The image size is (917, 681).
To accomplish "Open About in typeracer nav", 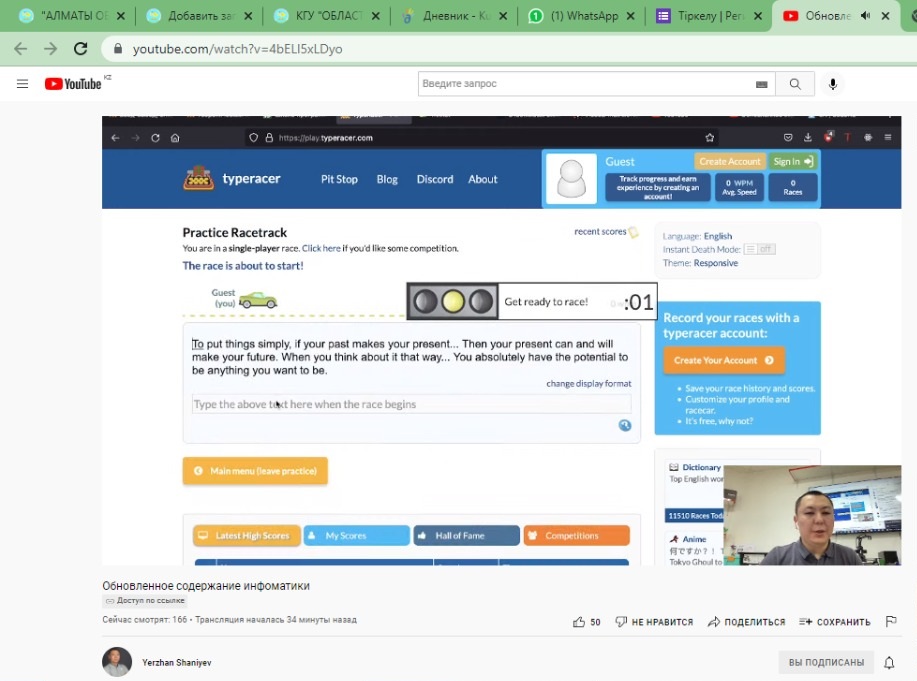I will pos(482,179).
